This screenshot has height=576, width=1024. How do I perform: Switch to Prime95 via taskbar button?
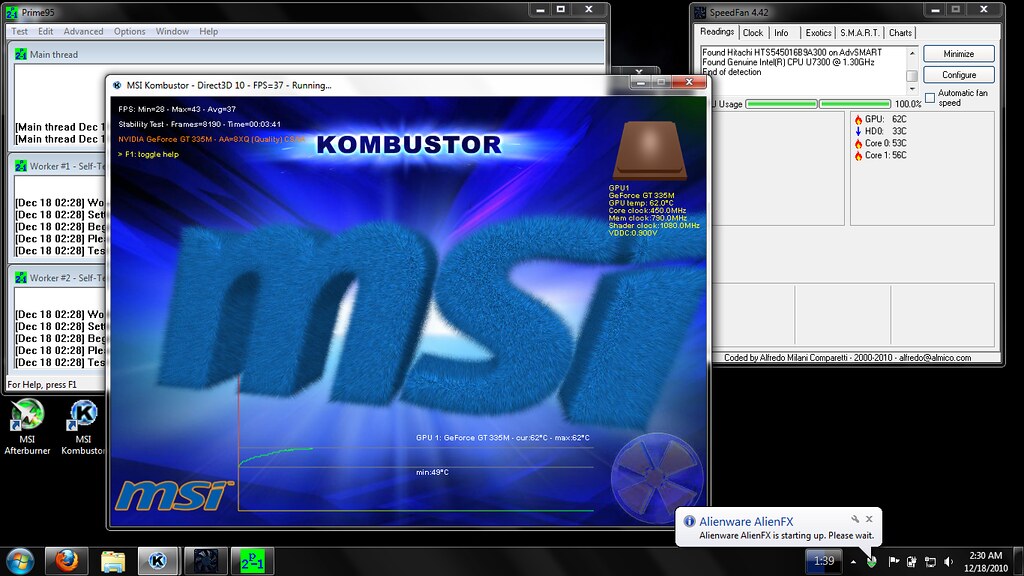(x=252, y=561)
